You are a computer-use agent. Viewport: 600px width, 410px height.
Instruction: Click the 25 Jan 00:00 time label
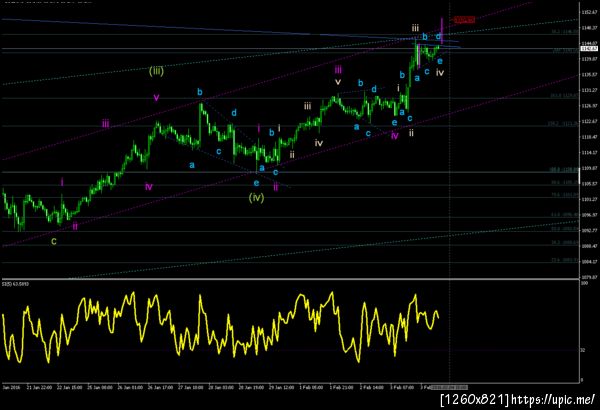tap(100, 387)
